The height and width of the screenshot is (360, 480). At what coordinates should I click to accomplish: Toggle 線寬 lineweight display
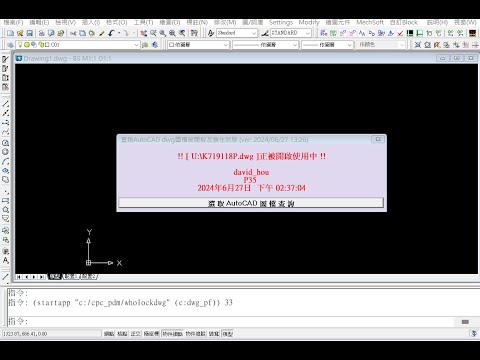[214, 334]
